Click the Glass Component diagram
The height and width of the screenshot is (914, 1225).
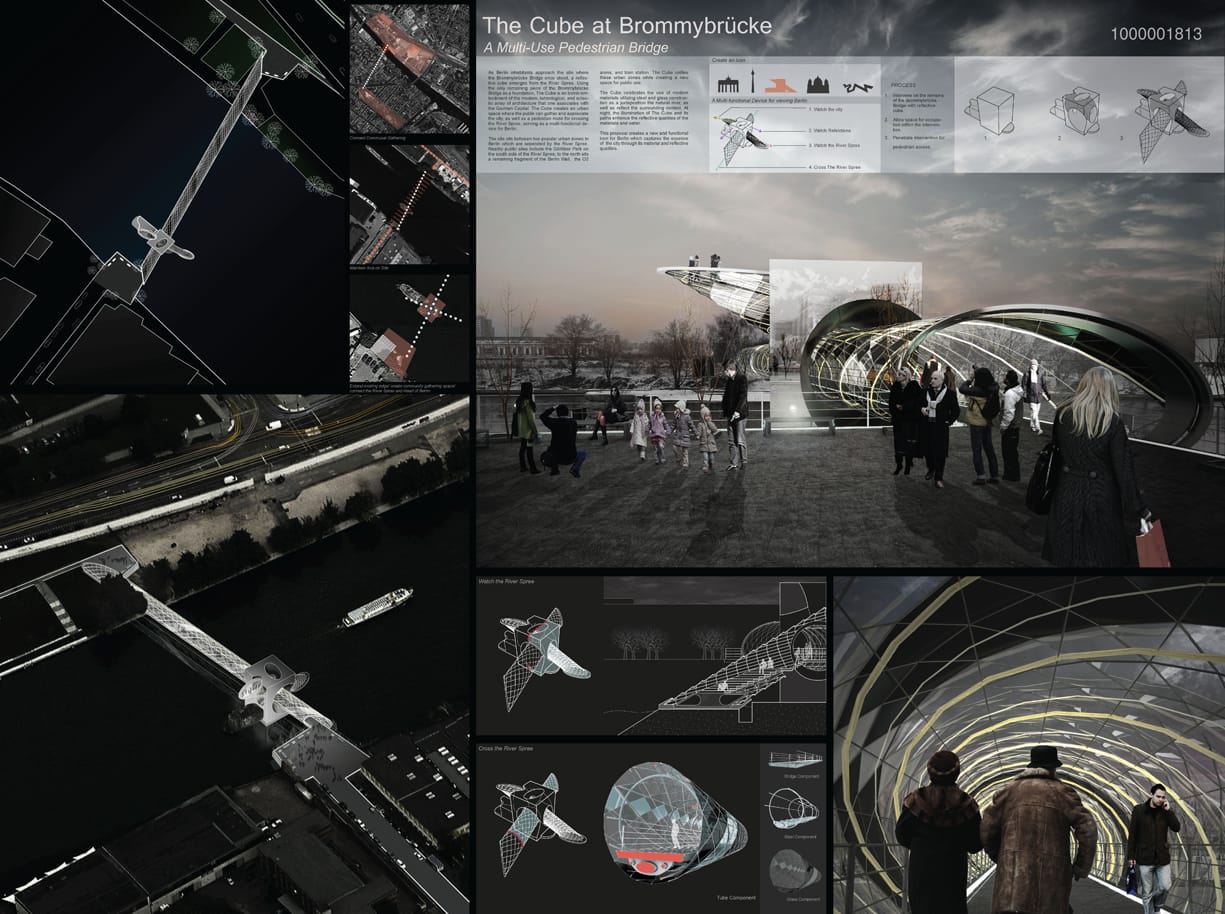click(795, 869)
